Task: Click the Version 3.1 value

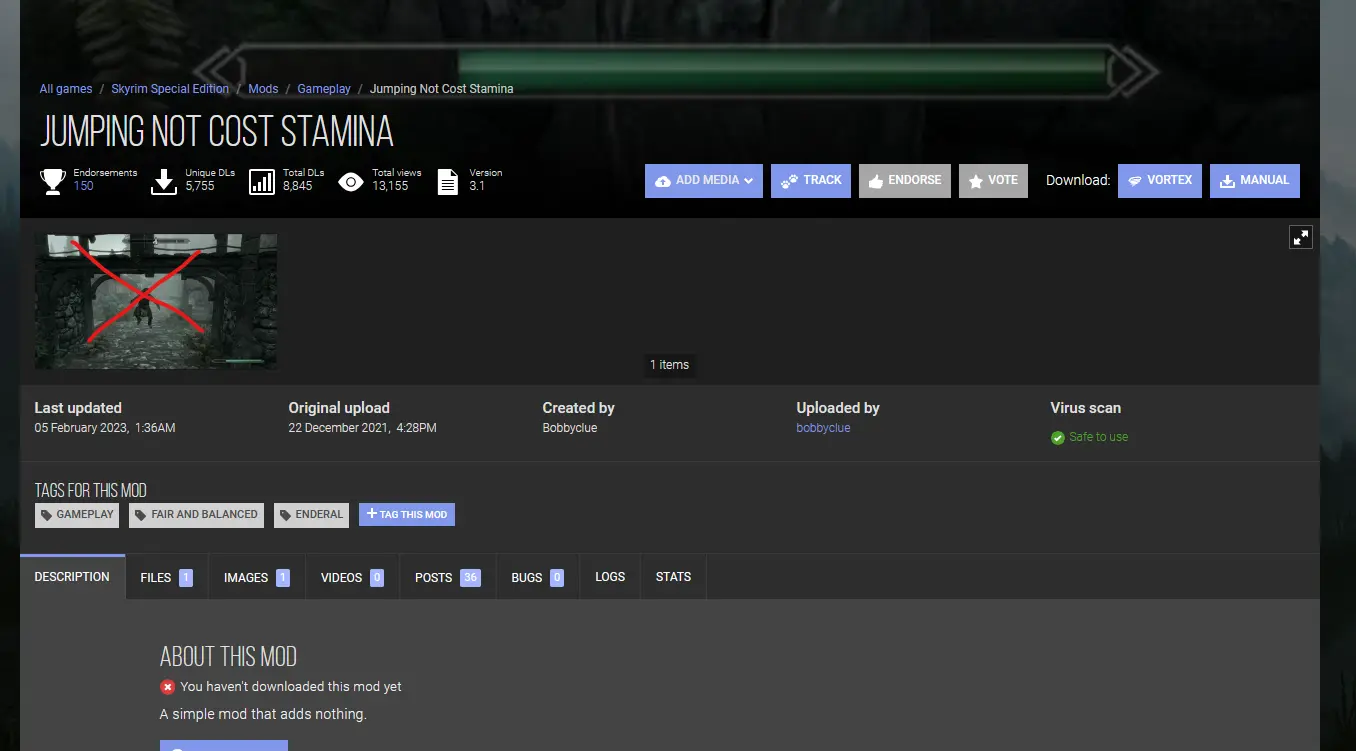Action: point(477,186)
